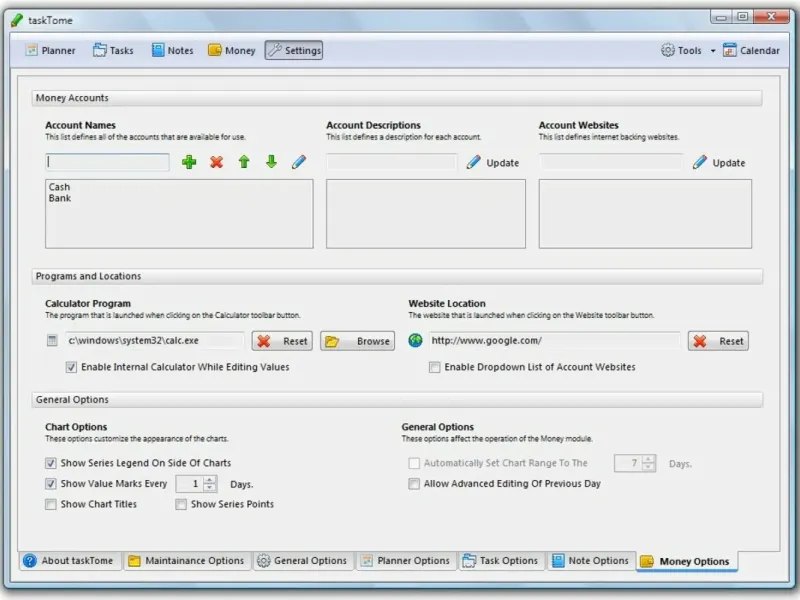Switch to the Planner Options tab
The image size is (800, 600).
(406, 561)
